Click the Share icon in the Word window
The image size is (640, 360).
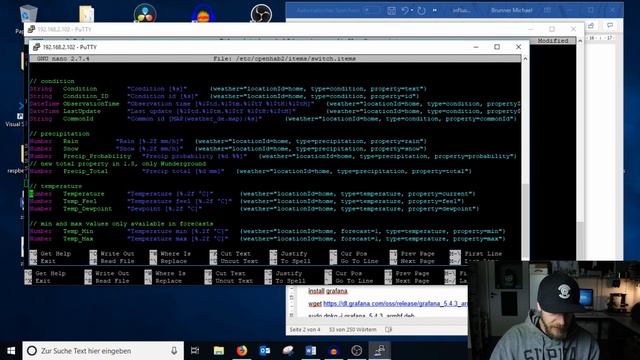pyautogui.click(x=591, y=26)
